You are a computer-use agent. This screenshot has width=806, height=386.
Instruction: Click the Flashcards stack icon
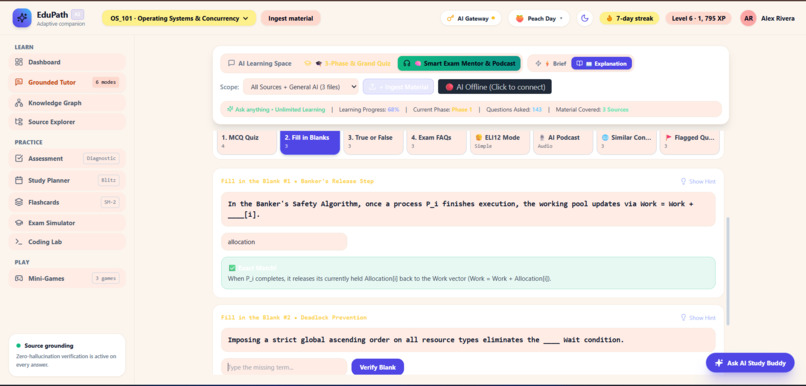coord(19,203)
